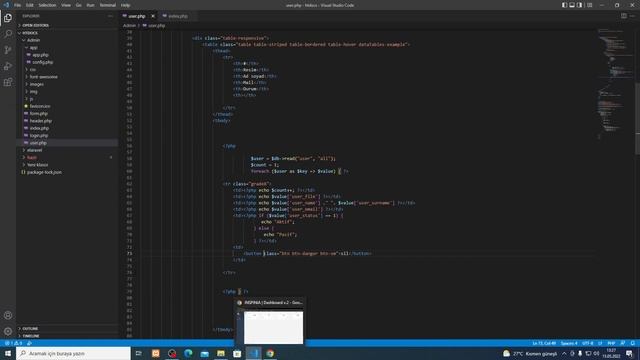Expand the Timeline section
This screenshot has width=640, height=360.
point(68,336)
